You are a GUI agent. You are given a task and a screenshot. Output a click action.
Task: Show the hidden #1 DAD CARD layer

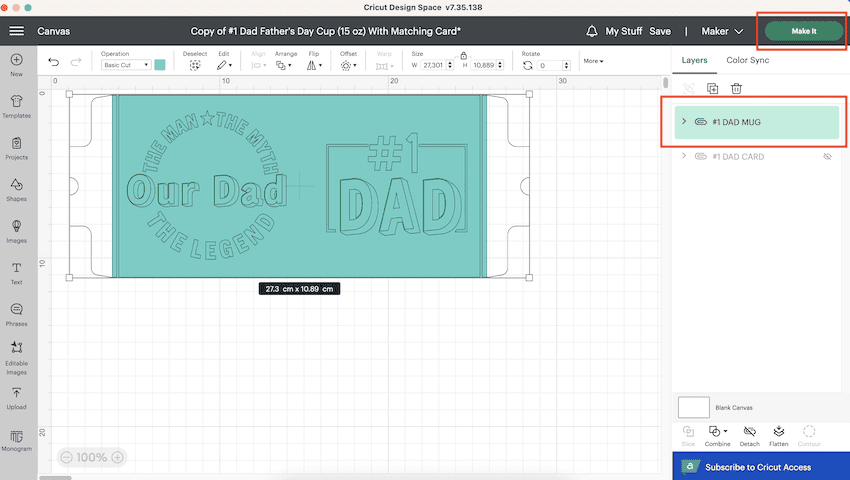pos(827,156)
